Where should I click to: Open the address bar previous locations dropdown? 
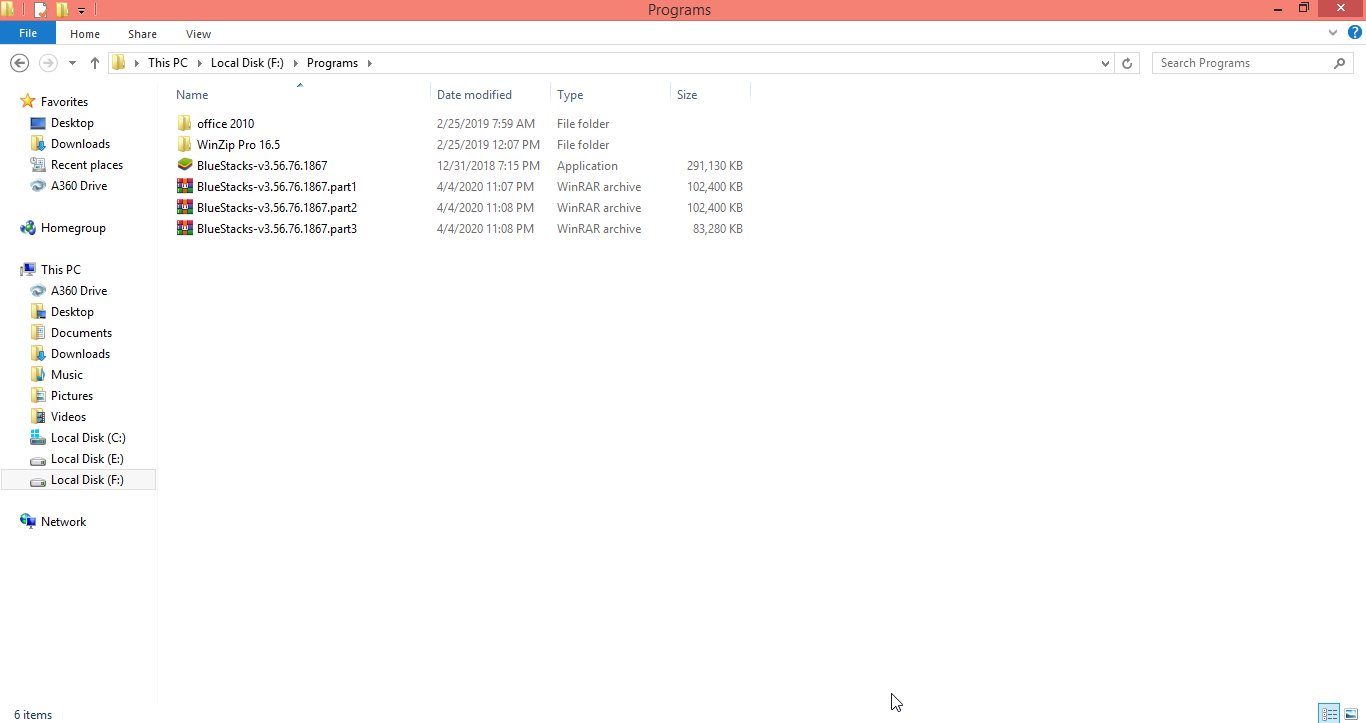point(1105,63)
